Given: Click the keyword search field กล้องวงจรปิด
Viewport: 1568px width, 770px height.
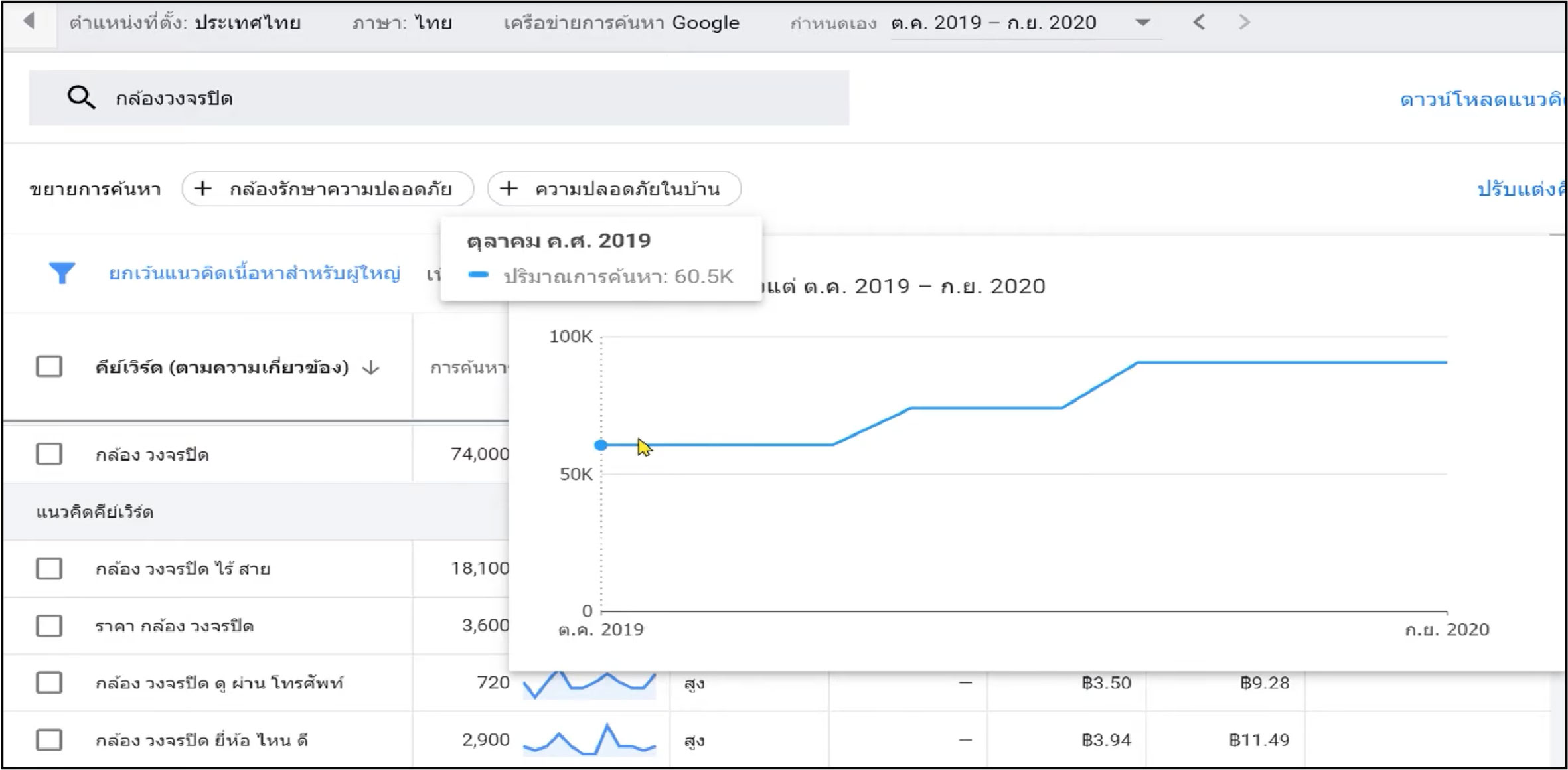Looking at the screenshot, I should coord(439,98).
